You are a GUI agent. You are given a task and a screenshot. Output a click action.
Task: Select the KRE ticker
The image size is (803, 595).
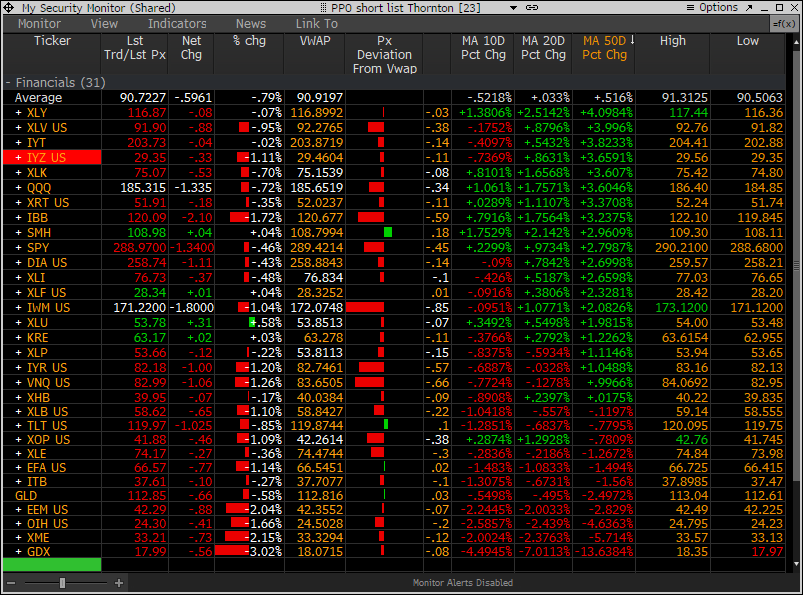[37, 338]
